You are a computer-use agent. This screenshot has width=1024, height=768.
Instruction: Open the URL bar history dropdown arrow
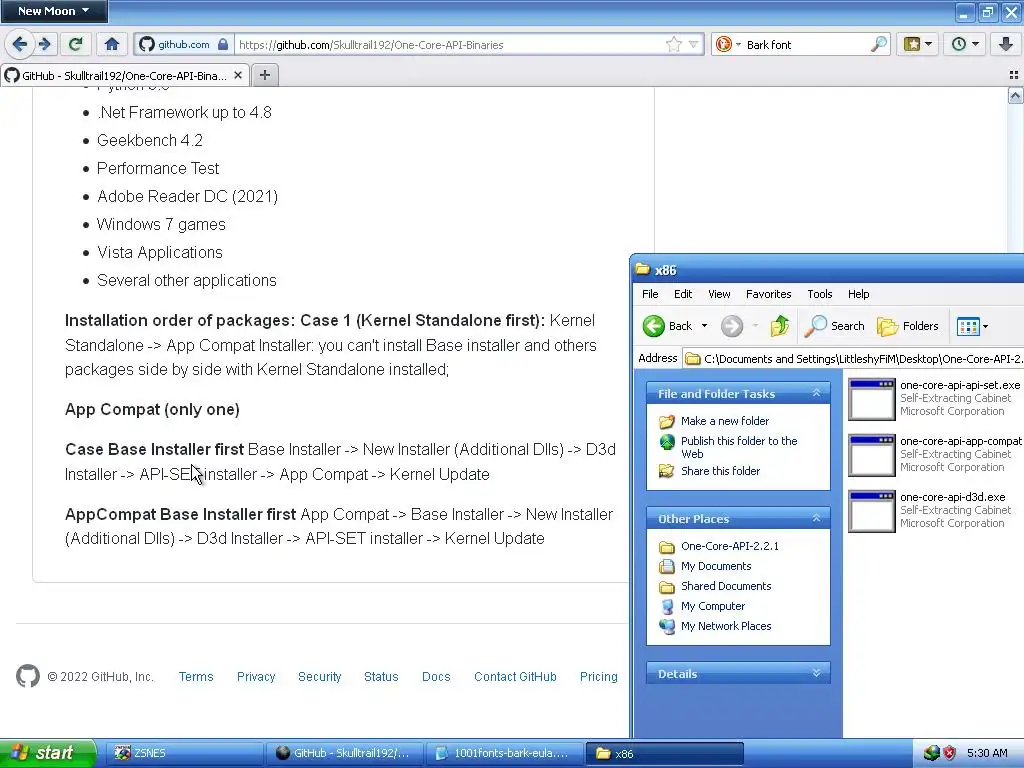click(x=694, y=44)
